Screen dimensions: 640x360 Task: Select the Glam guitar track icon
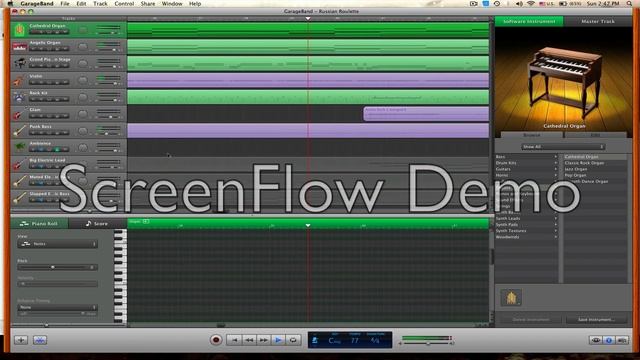click(x=19, y=114)
